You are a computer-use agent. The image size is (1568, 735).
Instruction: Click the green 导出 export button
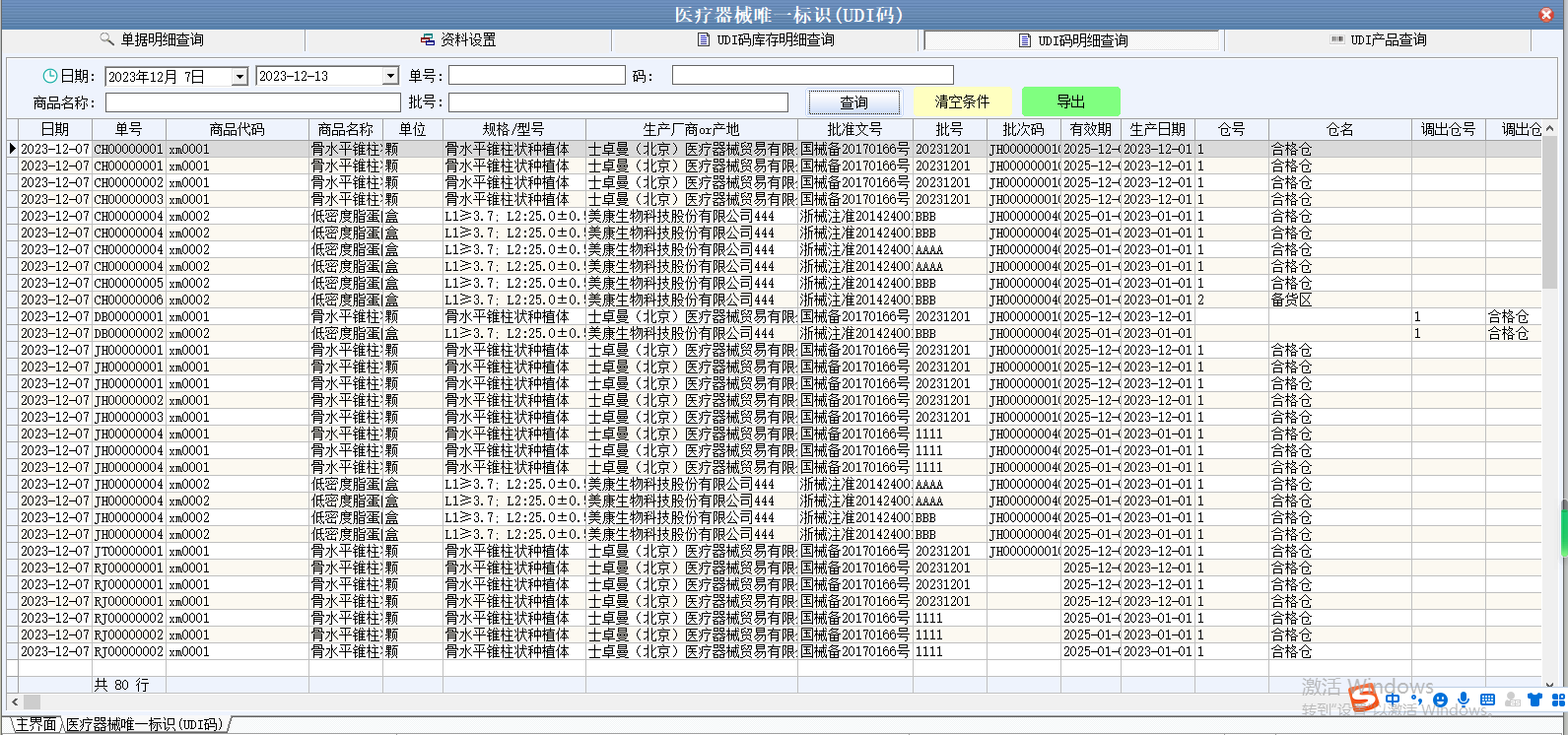(1070, 101)
